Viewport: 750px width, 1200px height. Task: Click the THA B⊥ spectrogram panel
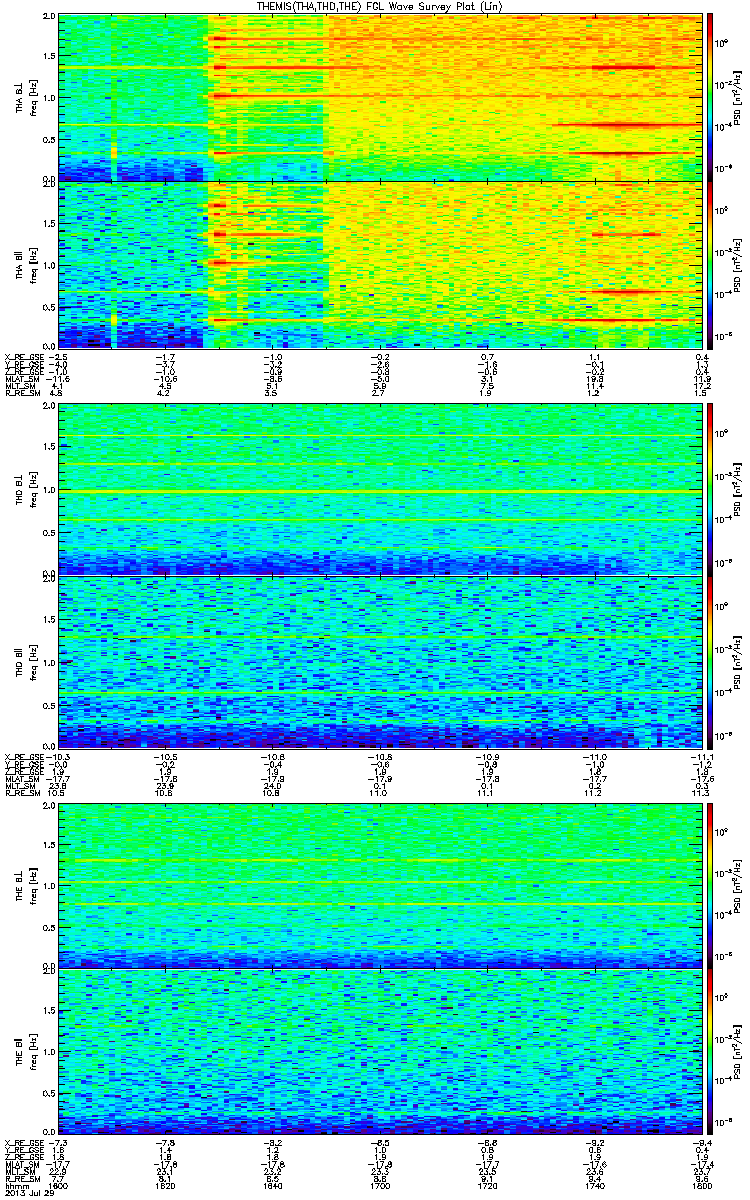[379, 97]
